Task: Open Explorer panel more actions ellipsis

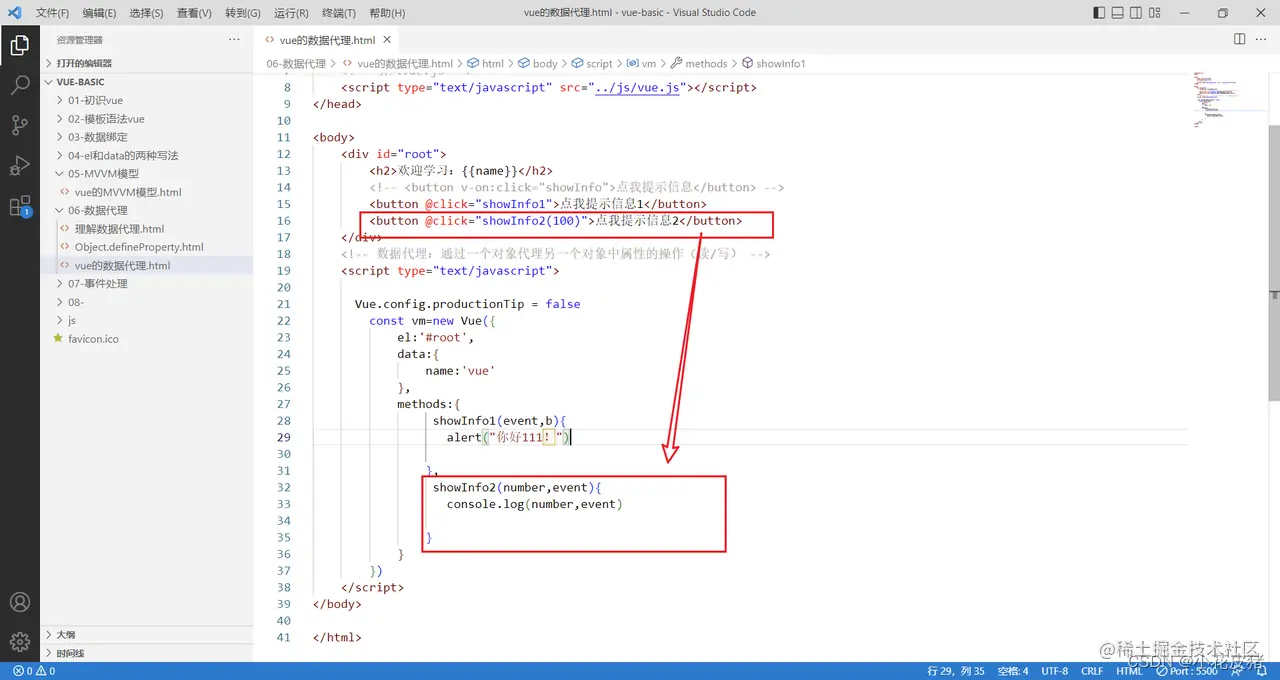Action: click(234, 39)
